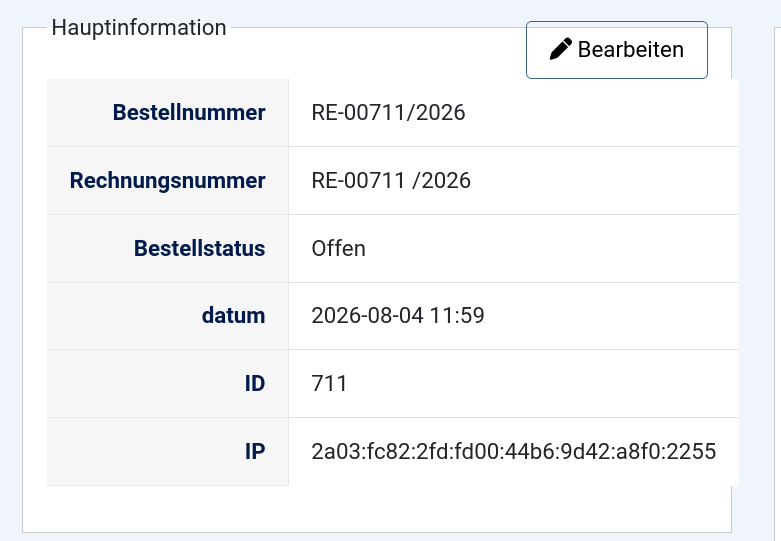
Task: Click the IP label cell
Action: 168,451
